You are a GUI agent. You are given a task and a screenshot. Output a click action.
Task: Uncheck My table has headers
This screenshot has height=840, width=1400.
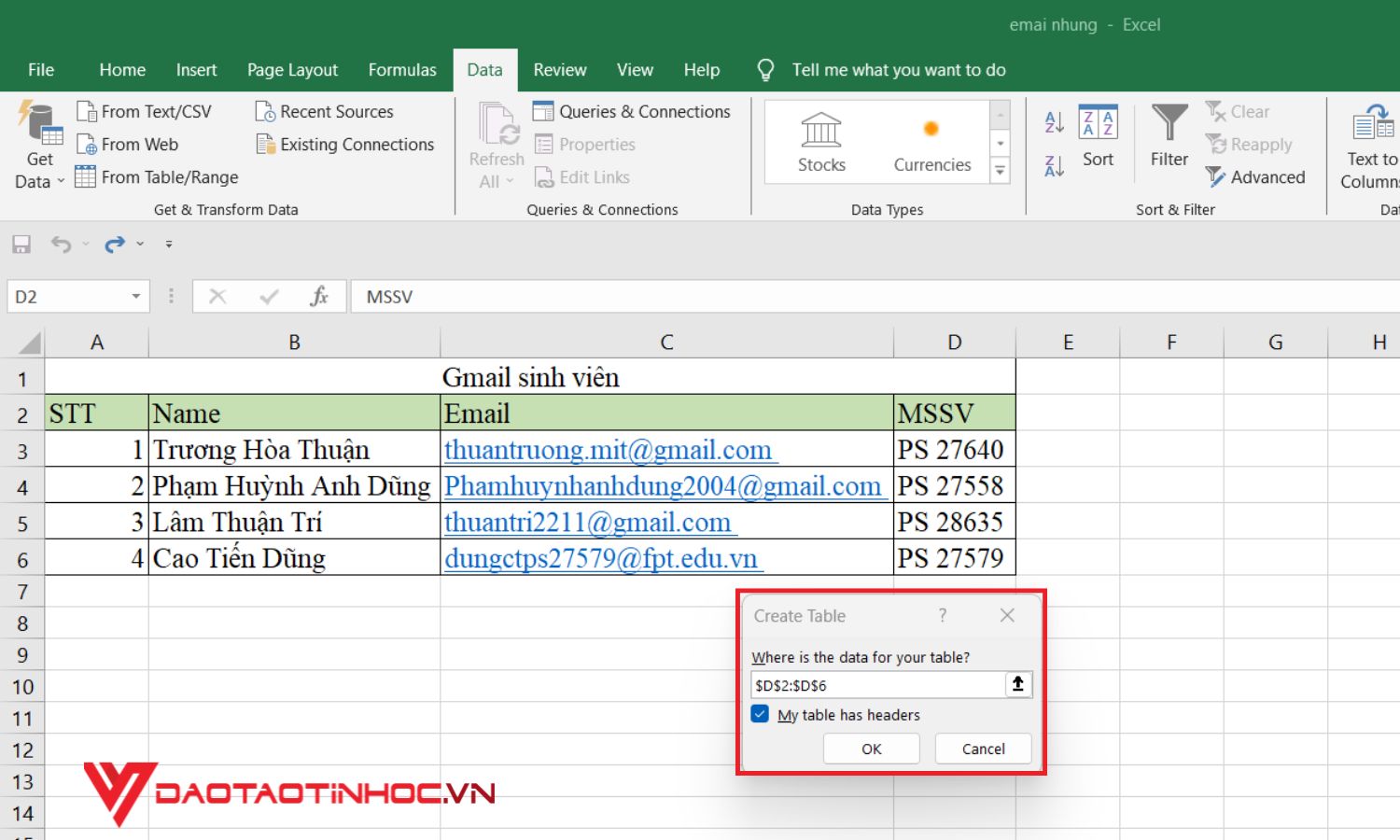(761, 715)
